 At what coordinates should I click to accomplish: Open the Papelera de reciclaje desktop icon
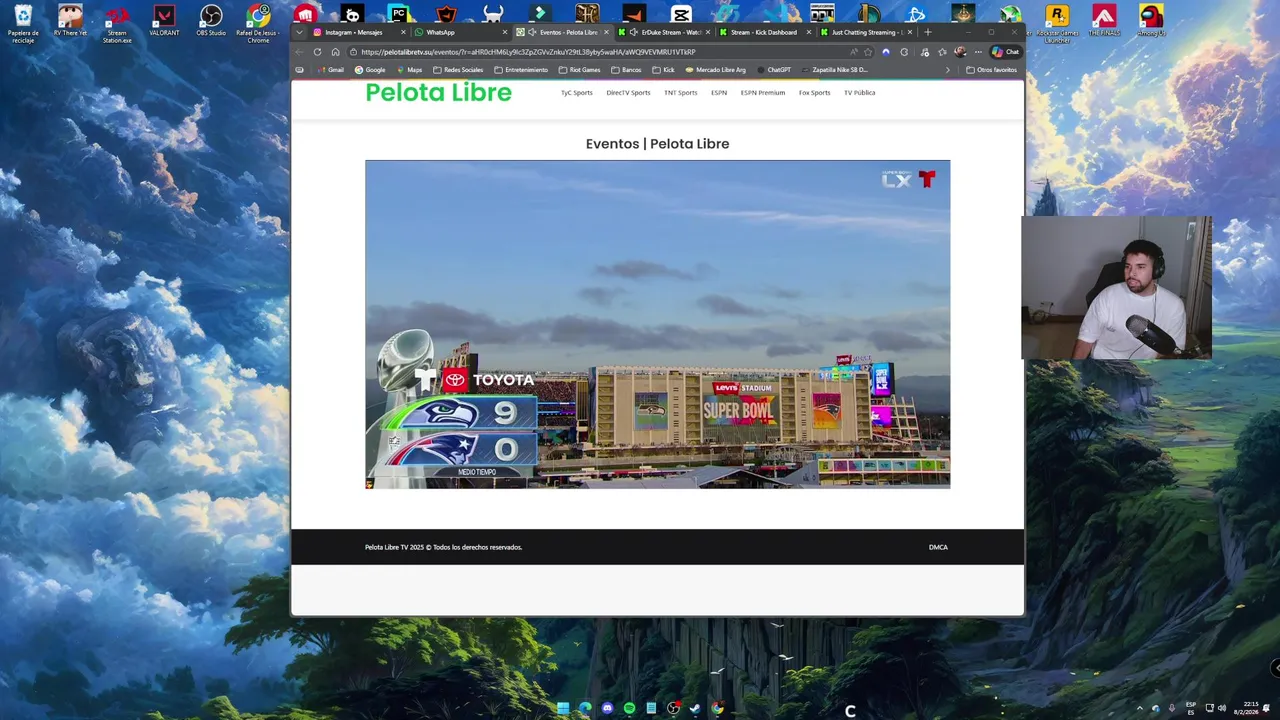click(23, 25)
